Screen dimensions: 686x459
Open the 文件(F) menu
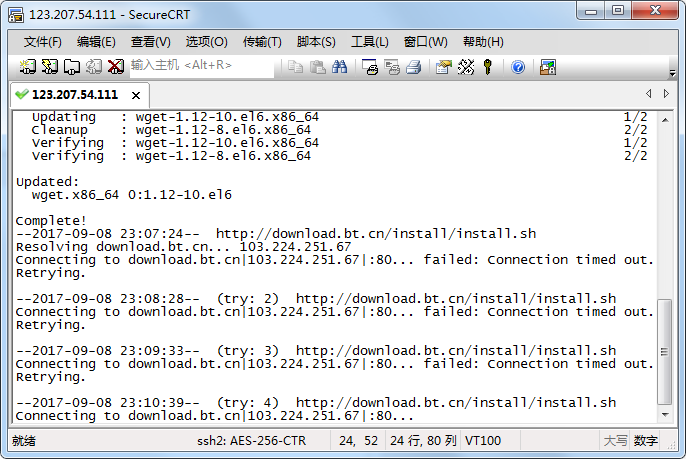[x=42, y=42]
